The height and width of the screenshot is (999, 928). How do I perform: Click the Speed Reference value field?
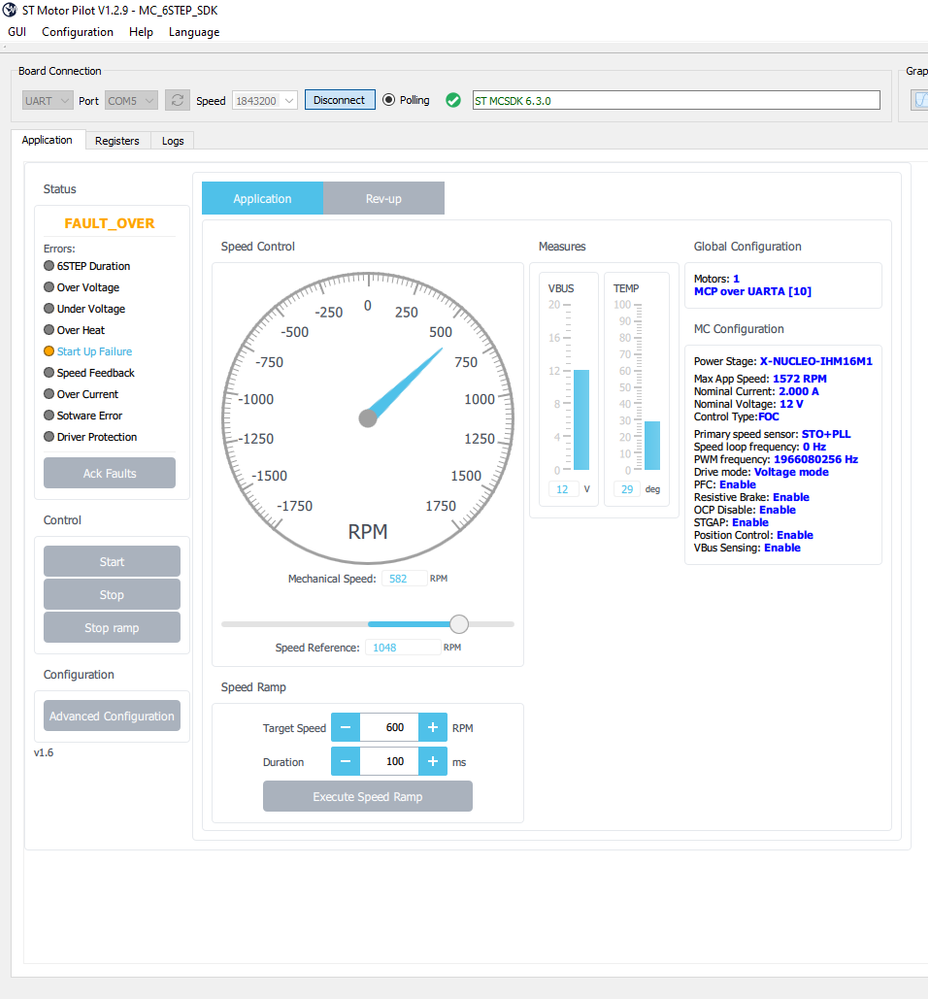tap(403, 647)
